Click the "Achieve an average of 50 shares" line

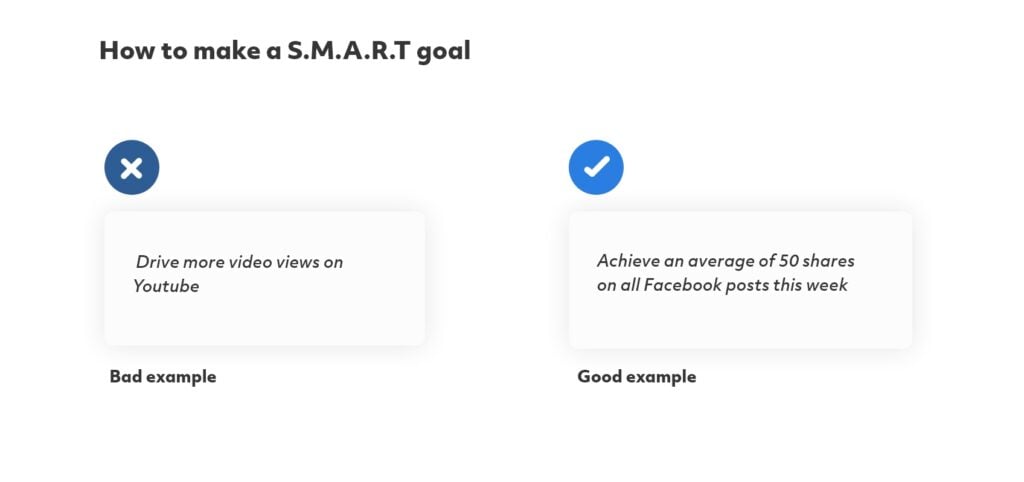(726, 261)
